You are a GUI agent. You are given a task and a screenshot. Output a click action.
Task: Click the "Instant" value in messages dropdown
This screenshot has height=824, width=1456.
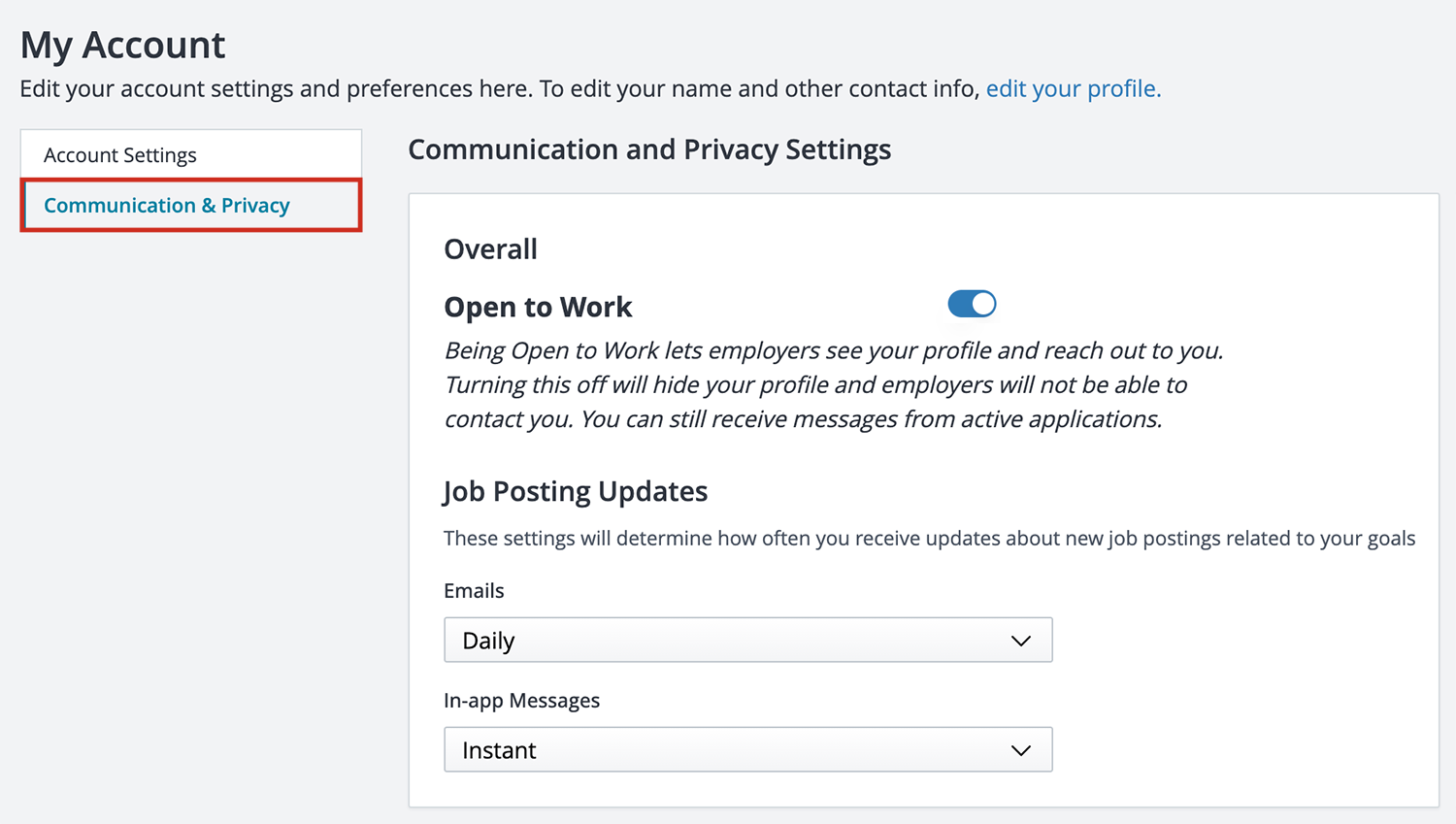(x=499, y=751)
